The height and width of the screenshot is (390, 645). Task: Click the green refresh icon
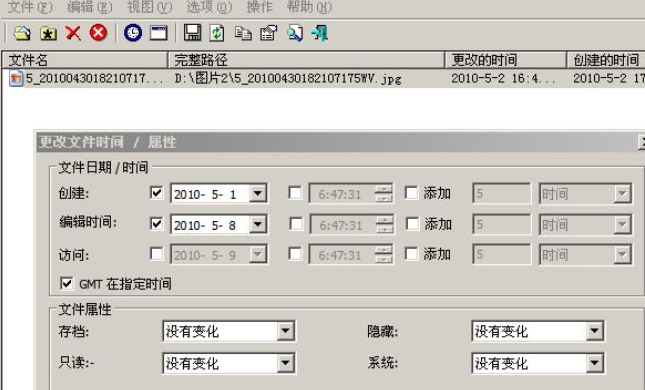217,33
